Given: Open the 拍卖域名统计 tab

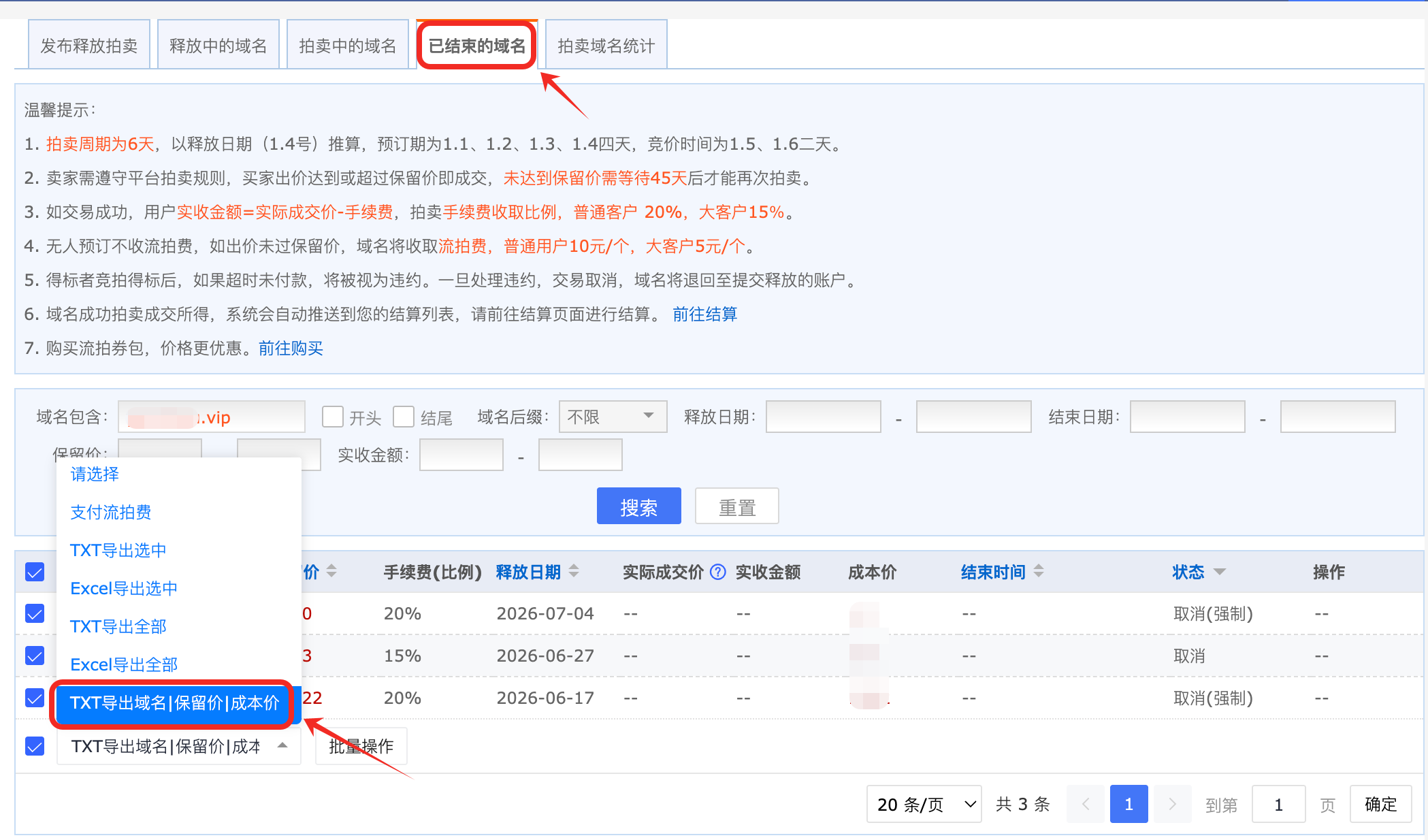Looking at the screenshot, I should pos(606,45).
